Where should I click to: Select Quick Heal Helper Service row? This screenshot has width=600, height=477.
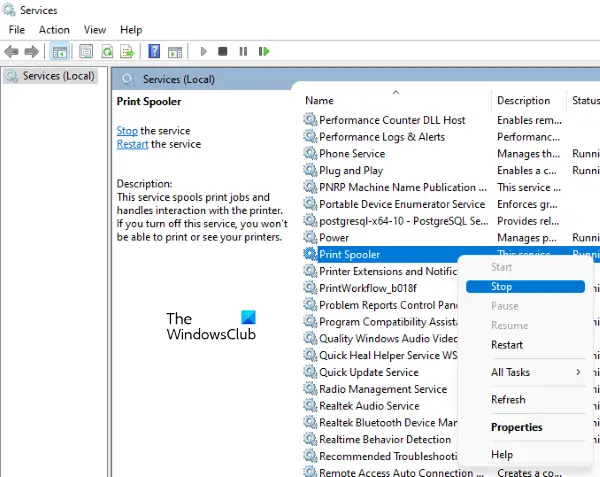pyautogui.click(x=388, y=355)
